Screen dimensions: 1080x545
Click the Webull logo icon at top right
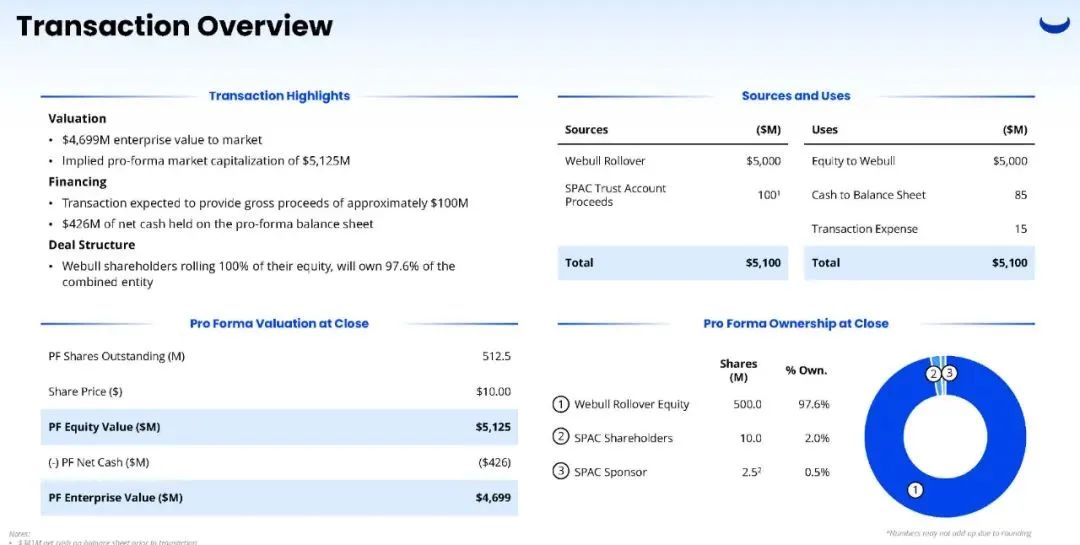pyautogui.click(x=1055, y=25)
